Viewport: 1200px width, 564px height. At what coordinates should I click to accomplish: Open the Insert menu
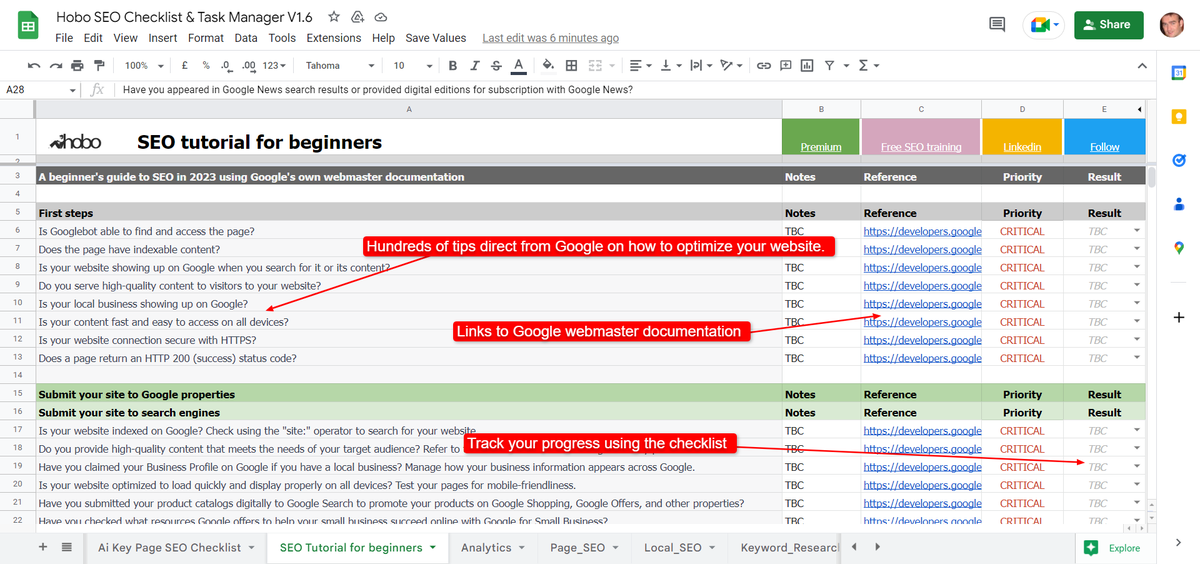coord(162,38)
